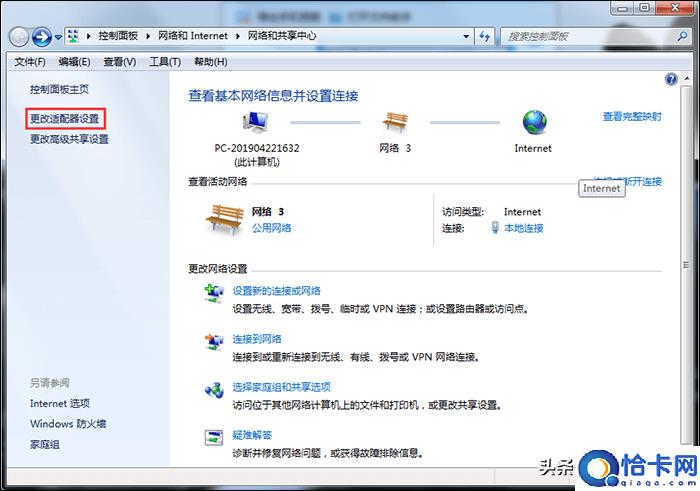
Task: Click the large bench icon for 网络 3
Action: [x=225, y=219]
